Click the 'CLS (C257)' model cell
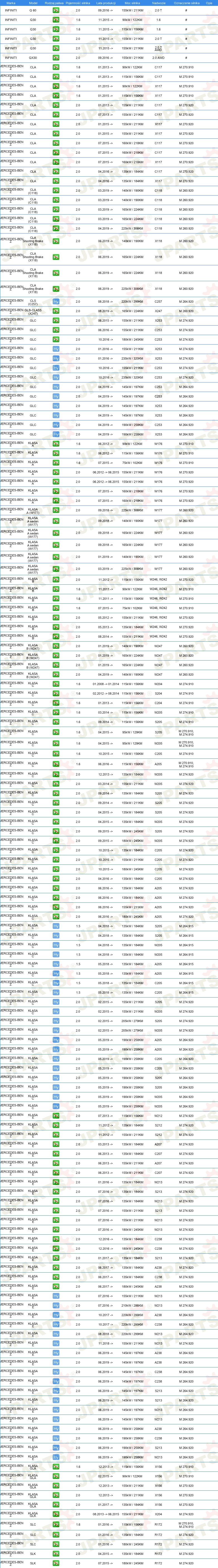 (33, 301)
